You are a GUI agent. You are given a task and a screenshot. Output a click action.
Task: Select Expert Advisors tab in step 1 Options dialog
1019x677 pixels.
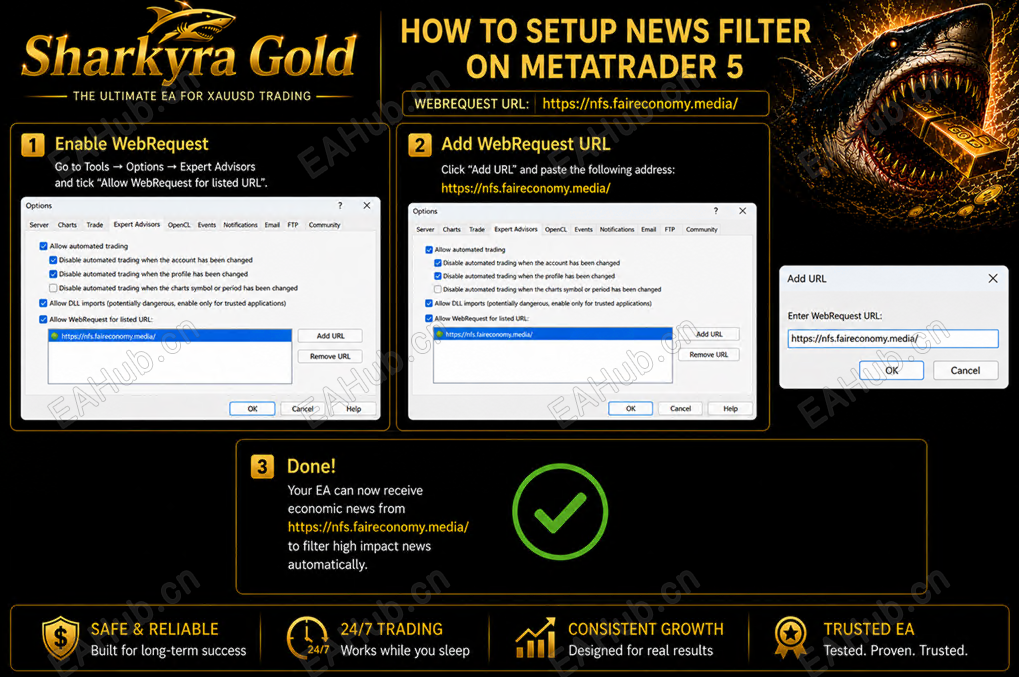point(136,224)
